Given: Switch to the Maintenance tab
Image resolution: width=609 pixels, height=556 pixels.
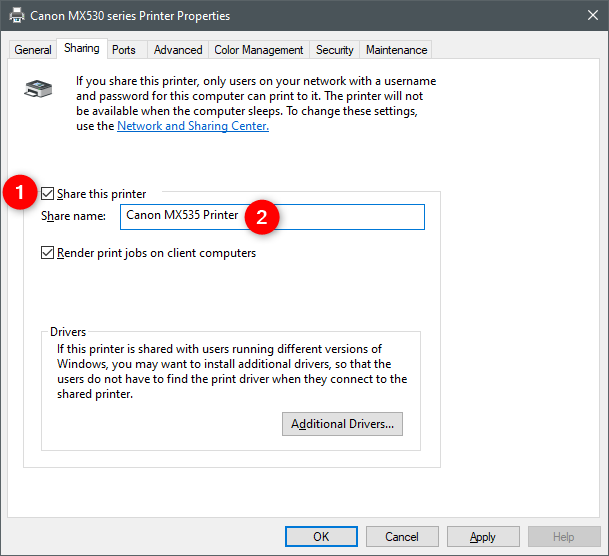Looking at the screenshot, I should click(x=396, y=50).
